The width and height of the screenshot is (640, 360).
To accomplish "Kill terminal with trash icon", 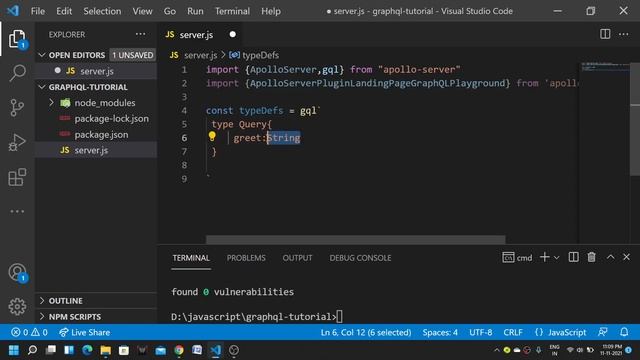I will [x=591, y=257].
